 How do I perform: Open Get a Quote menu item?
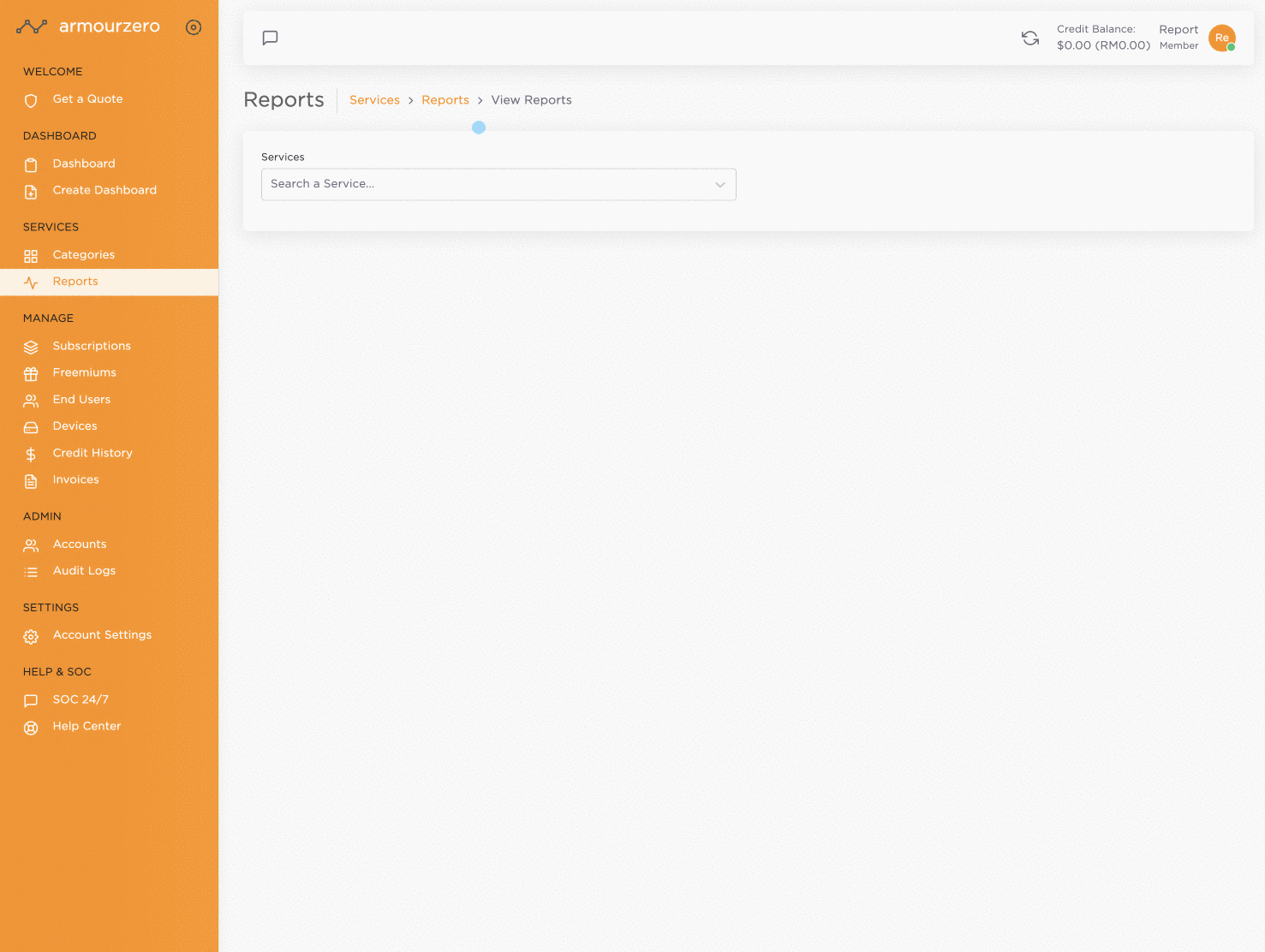point(87,99)
